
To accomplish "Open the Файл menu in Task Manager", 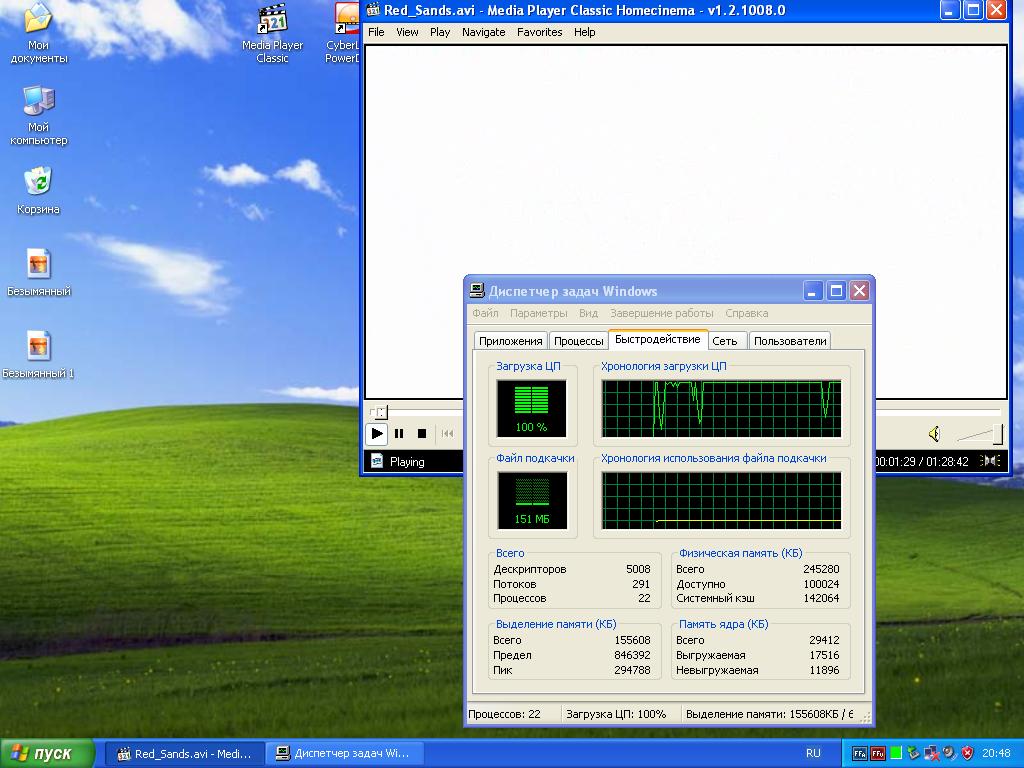I will tap(485, 313).
